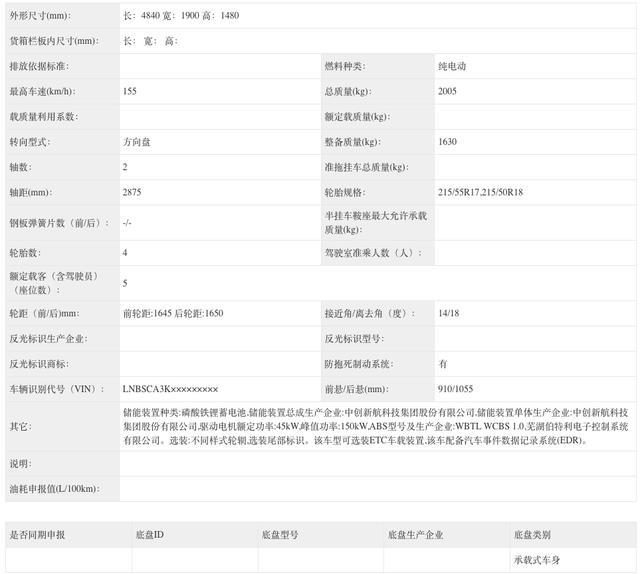Click the 转向型式 label
640x574 pixels.
(x=30, y=142)
